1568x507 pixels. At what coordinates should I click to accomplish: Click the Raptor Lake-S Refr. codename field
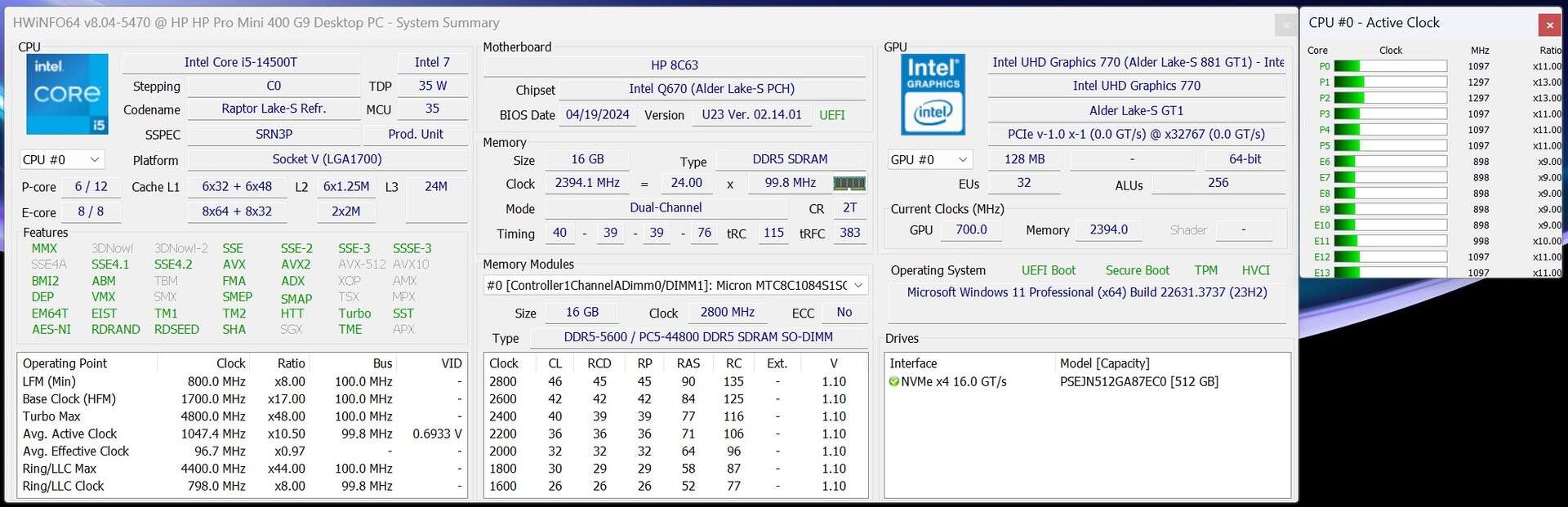point(274,109)
